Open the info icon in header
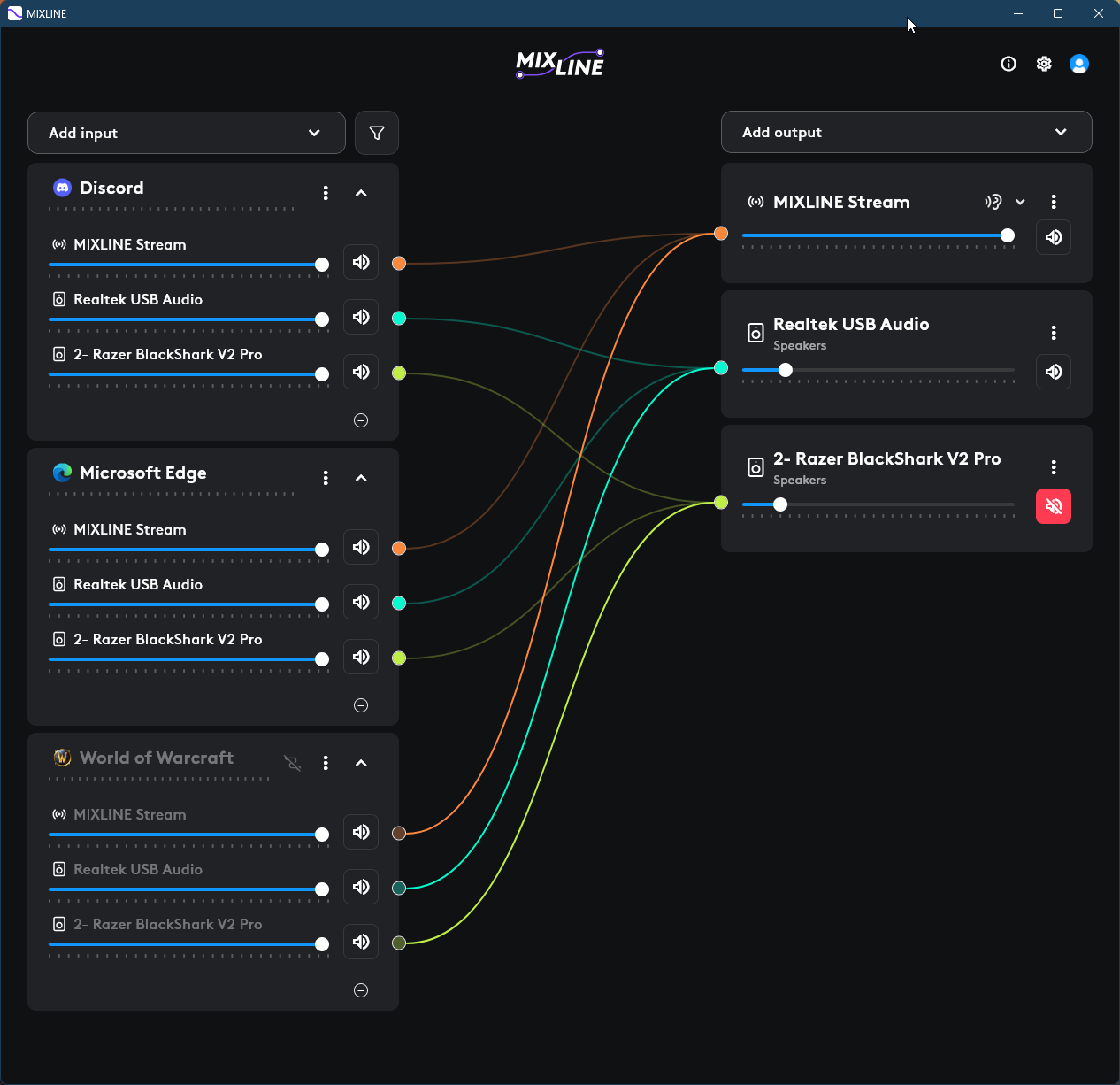The height and width of the screenshot is (1085, 1120). (1009, 64)
